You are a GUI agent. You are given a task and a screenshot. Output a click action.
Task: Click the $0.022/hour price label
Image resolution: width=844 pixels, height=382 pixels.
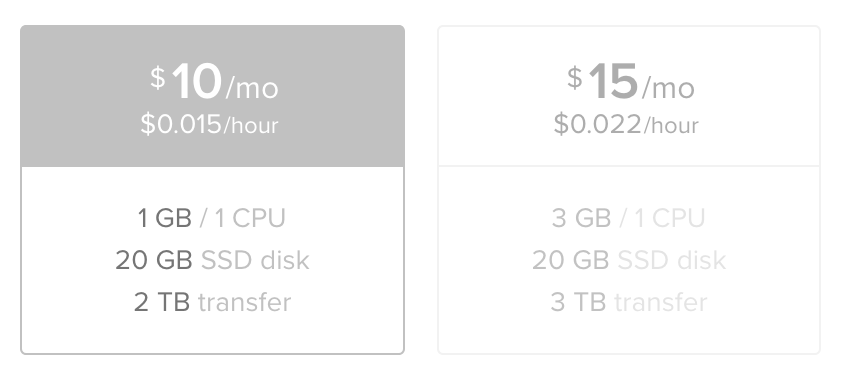tap(626, 125)
